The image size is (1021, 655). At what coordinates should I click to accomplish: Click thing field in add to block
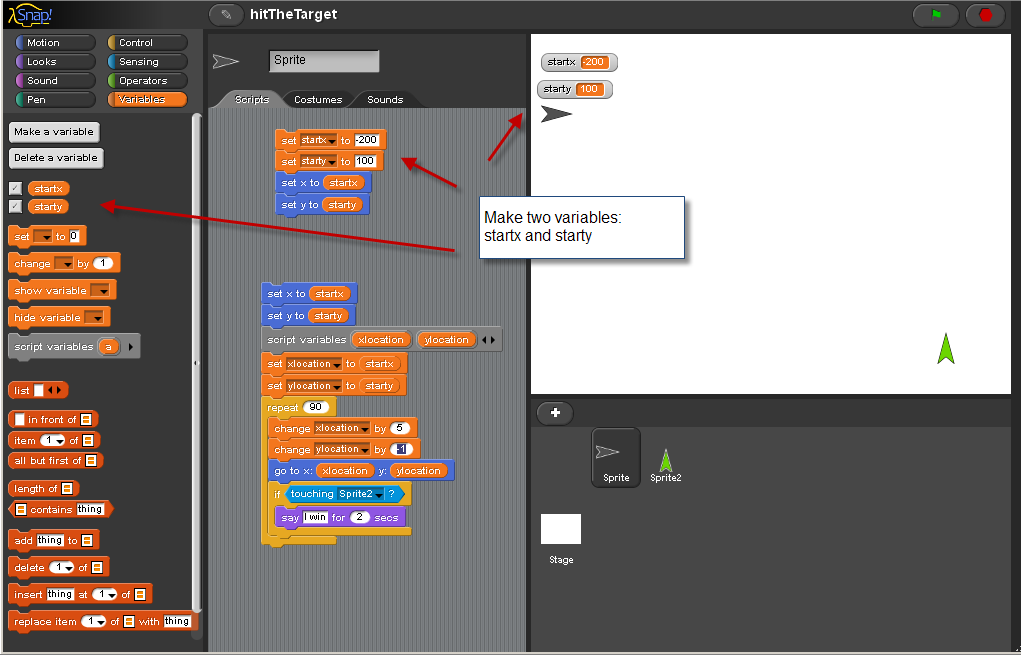pos(49,540)
